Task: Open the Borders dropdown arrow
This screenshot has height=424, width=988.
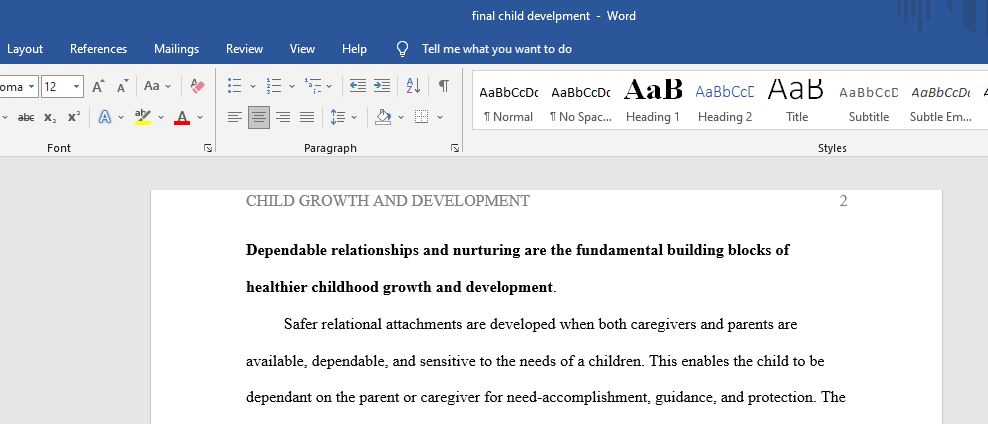Action: pyautogui.click(x=440, y=117)
